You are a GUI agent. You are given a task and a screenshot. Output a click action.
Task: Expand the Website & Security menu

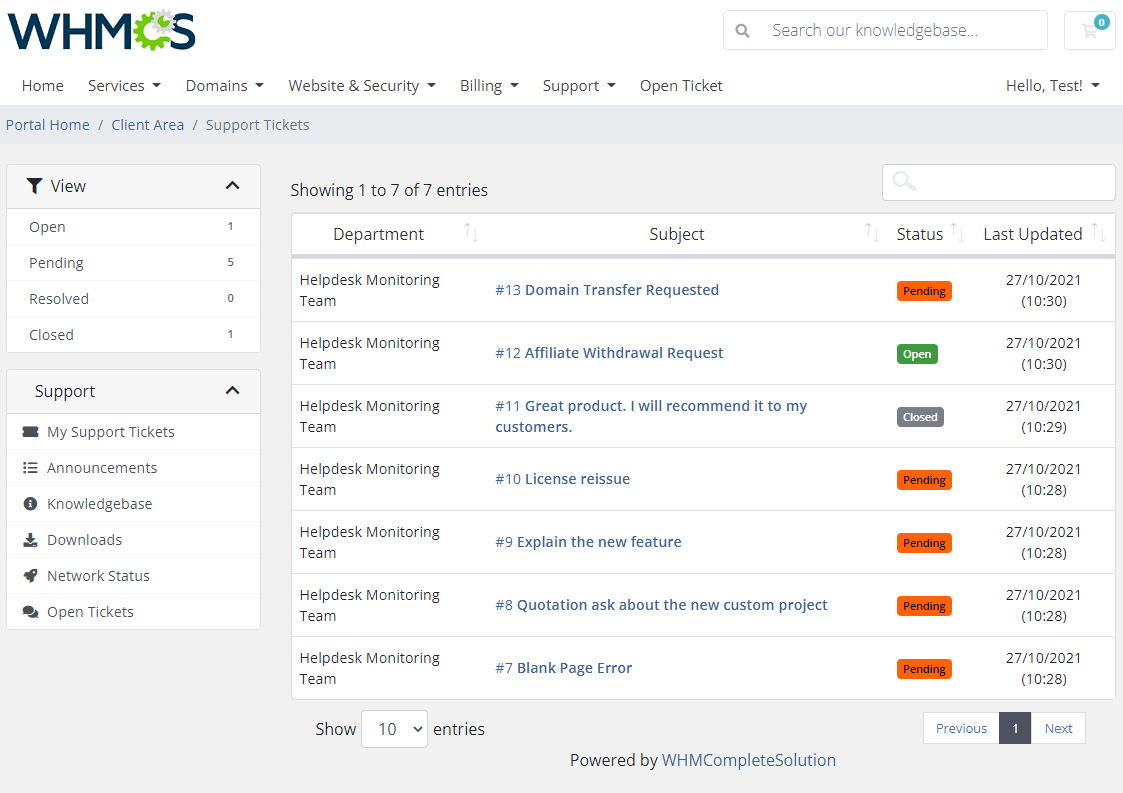[362, 85]
